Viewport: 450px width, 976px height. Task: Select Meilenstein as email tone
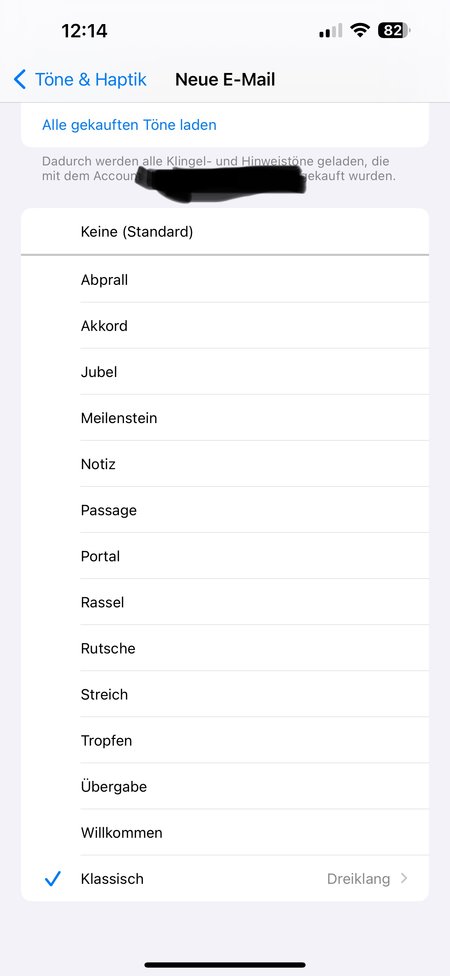(225, 418)
